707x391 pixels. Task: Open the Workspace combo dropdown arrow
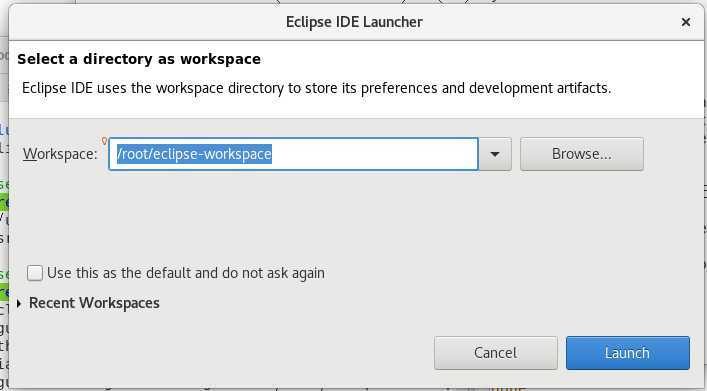(495, 154)
